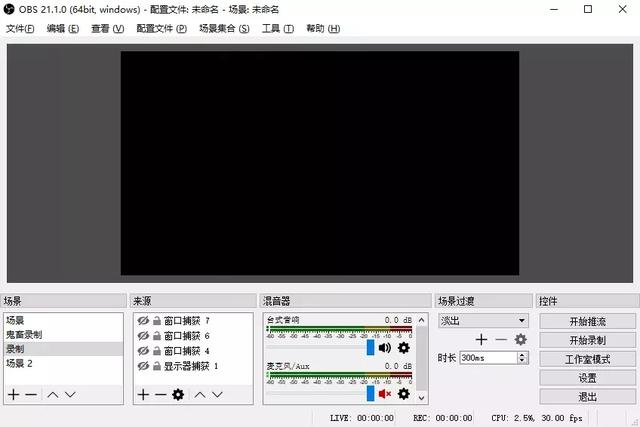Open source properties gear icon

point(178,395)
